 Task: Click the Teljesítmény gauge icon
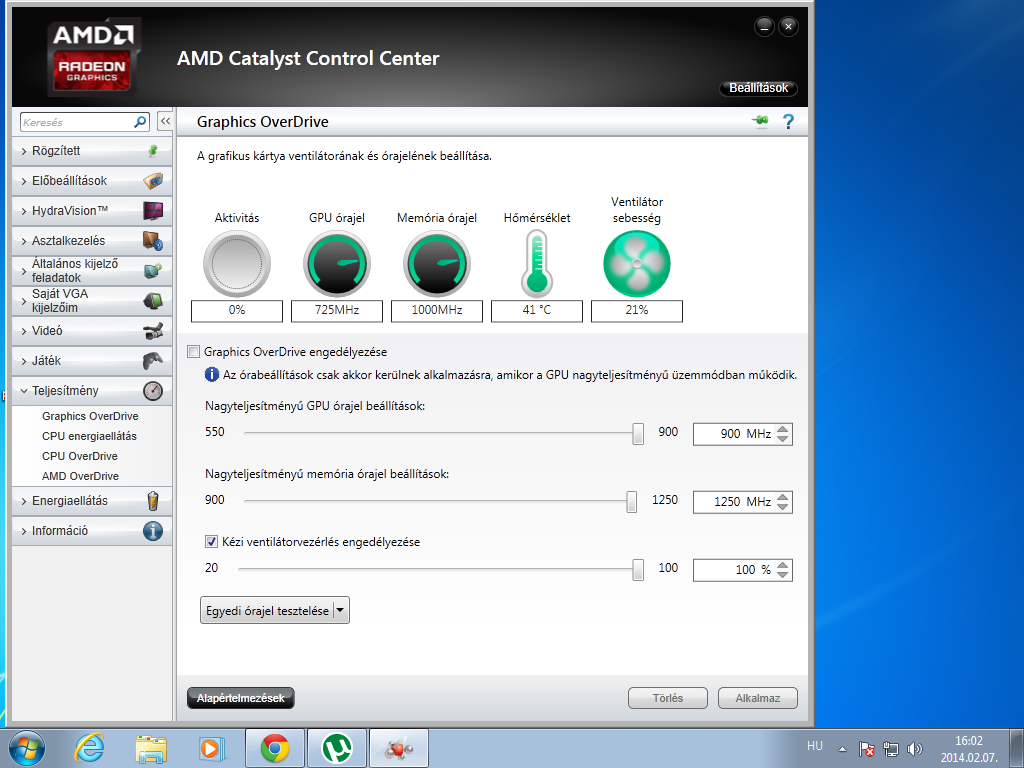point(153,391)
